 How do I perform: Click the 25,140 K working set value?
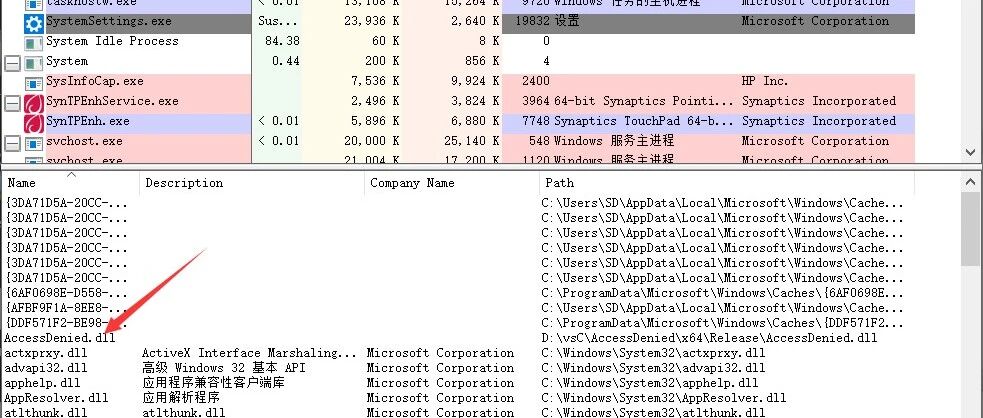(x=472, y=142)
